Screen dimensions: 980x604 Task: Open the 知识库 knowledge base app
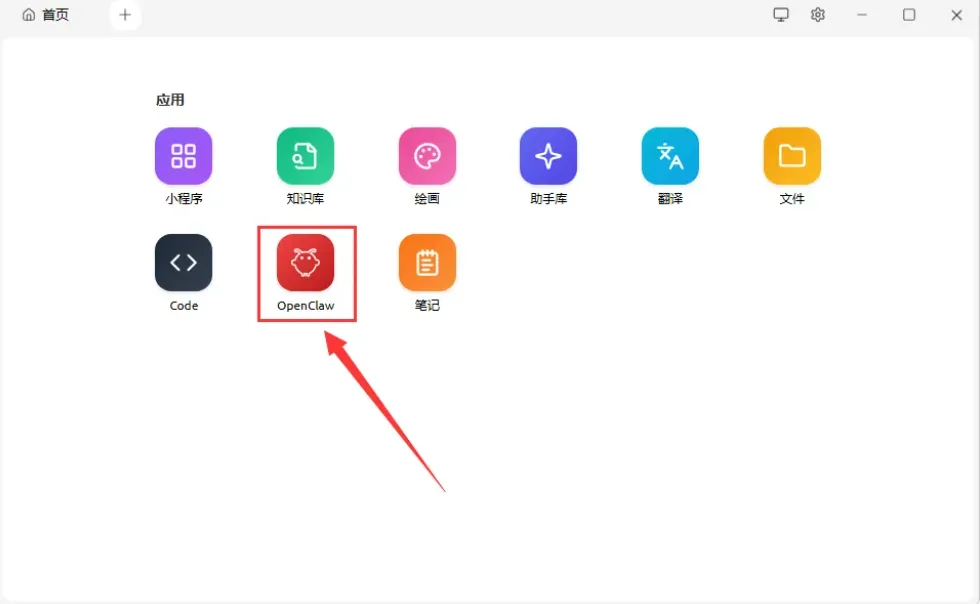click(x=305, y=156)
